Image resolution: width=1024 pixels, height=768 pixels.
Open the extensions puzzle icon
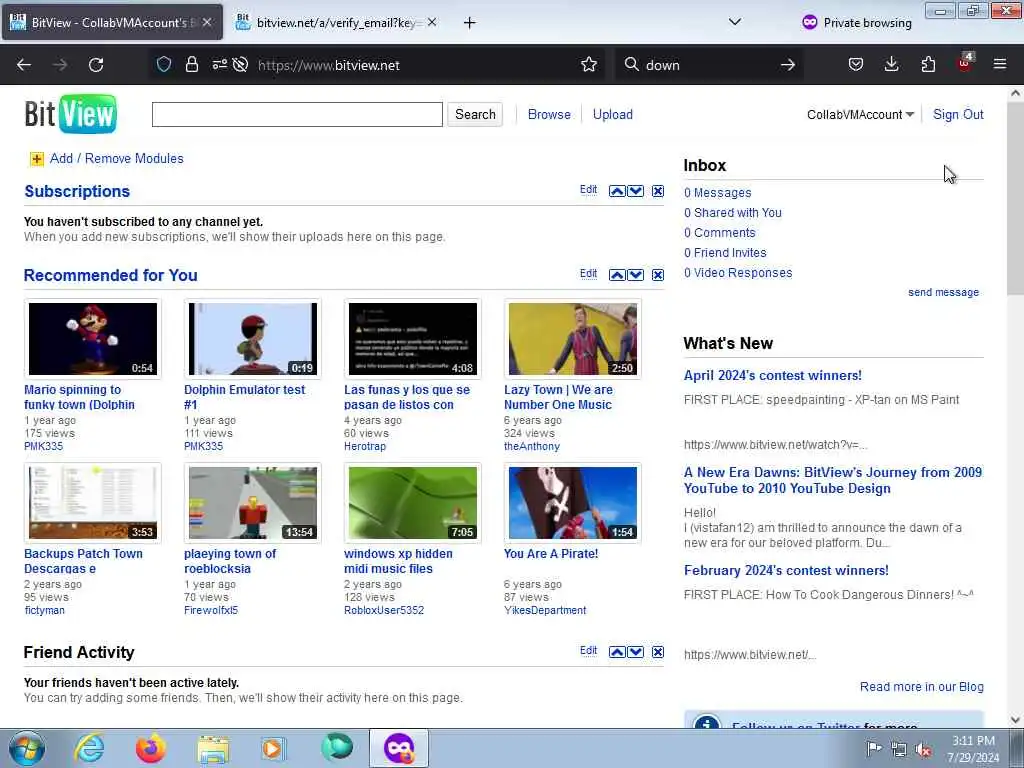[928, 65]
